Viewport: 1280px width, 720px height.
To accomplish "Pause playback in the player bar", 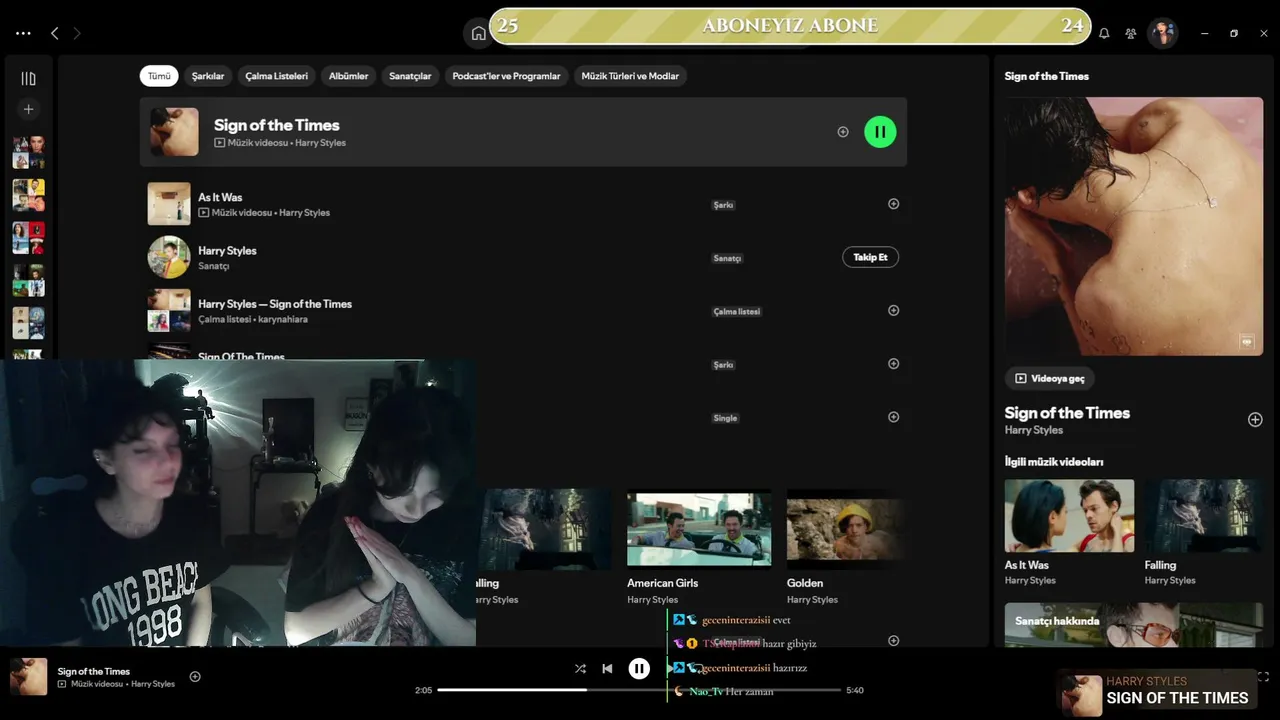I will point(639,669).
